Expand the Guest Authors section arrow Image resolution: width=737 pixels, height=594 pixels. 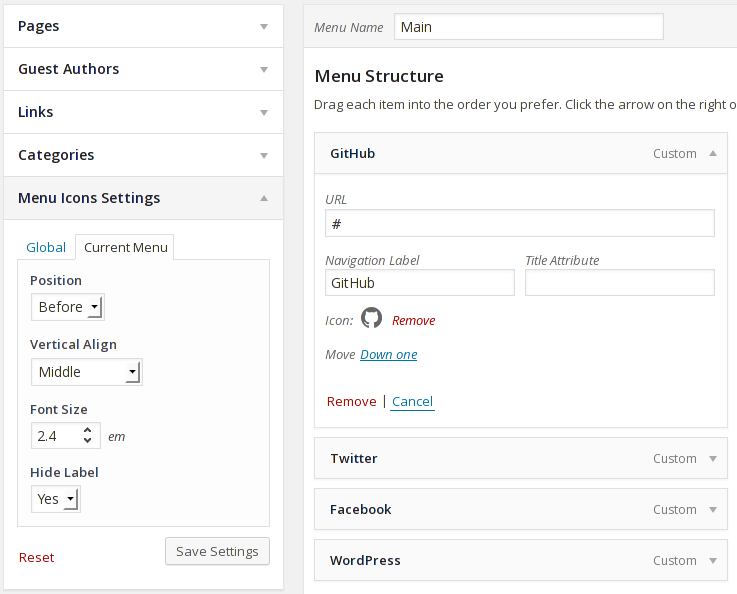[264, 69]
